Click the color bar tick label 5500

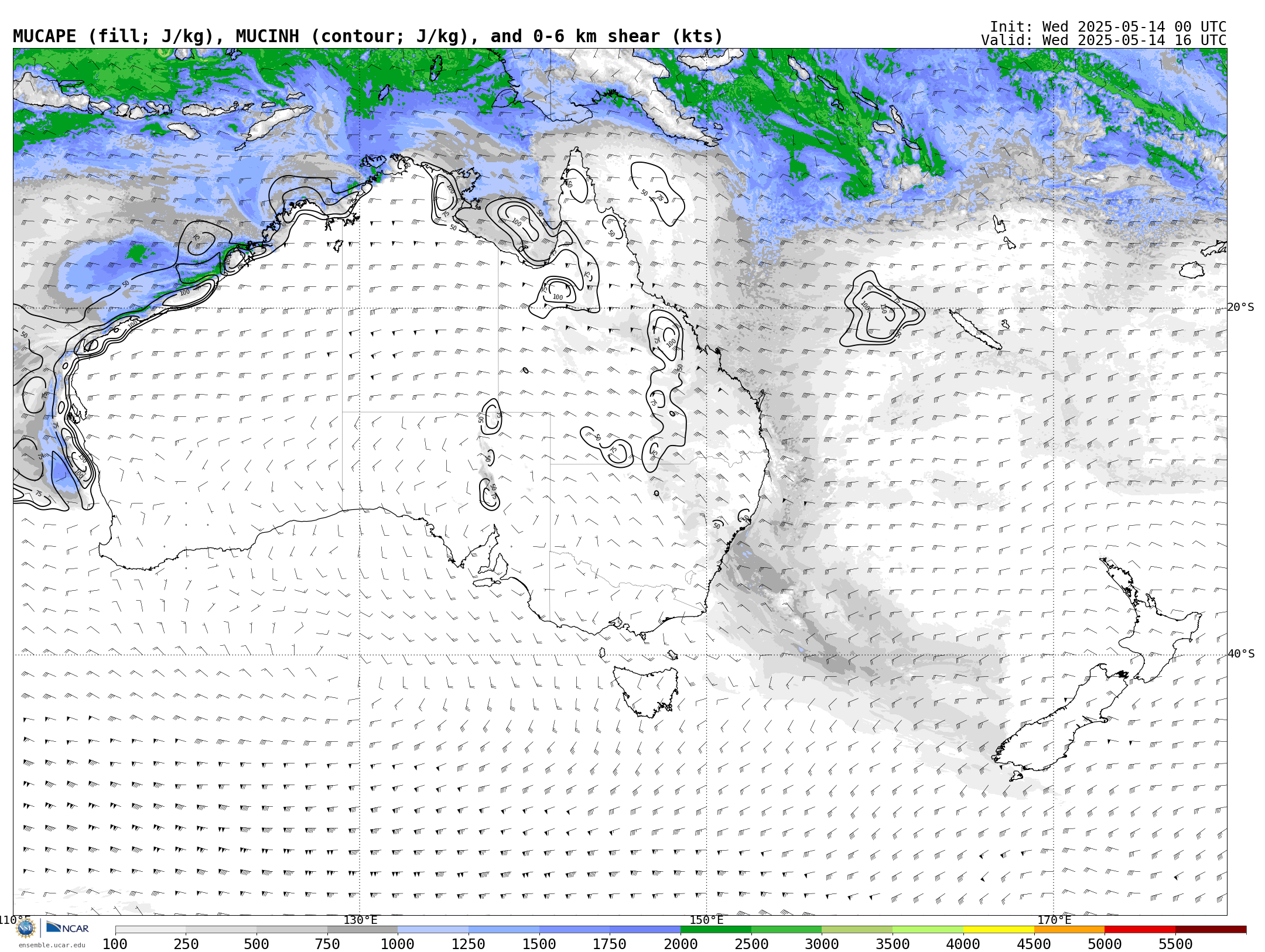click(1175, 944)
